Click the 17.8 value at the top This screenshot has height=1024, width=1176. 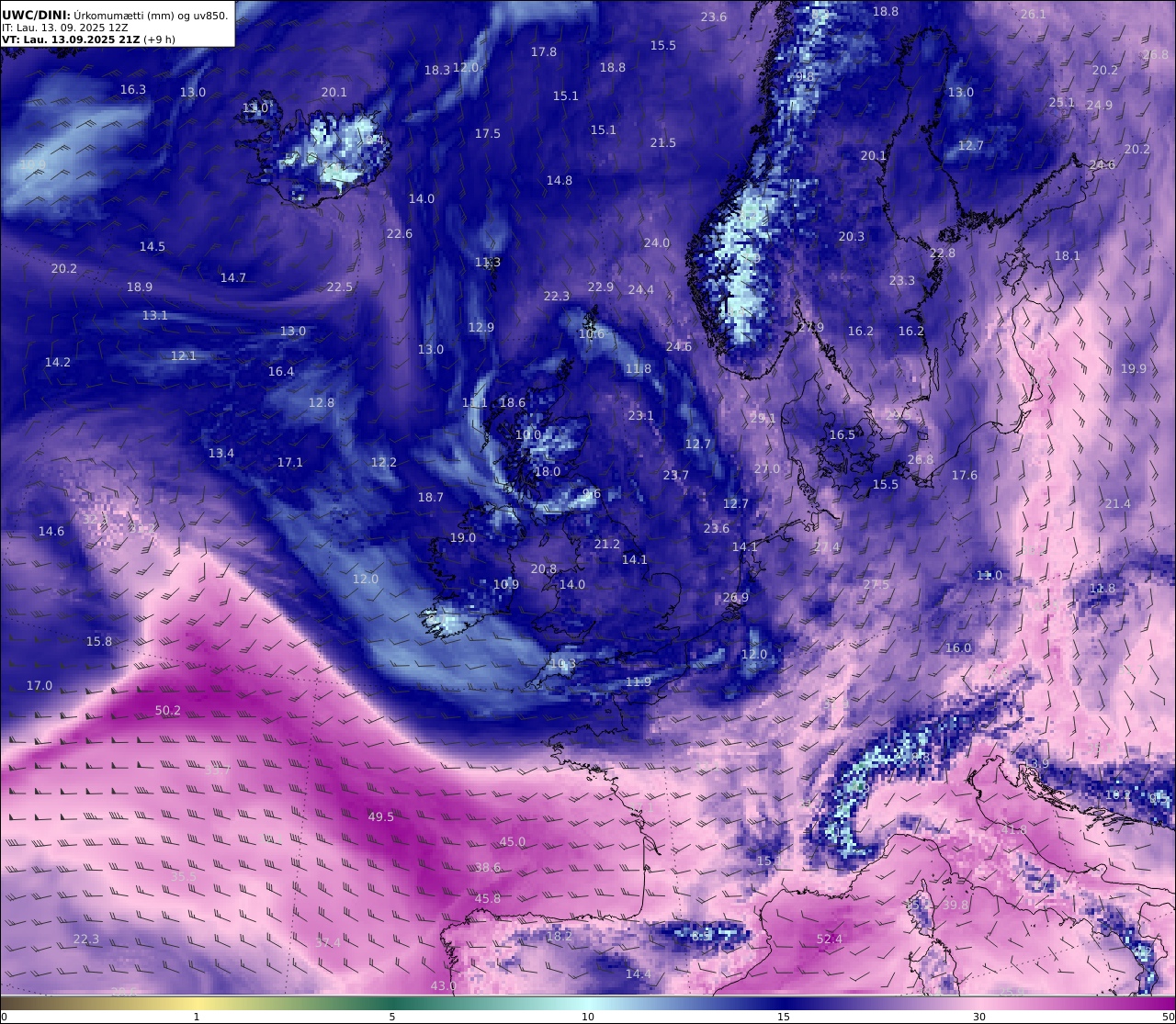(544, 51)
